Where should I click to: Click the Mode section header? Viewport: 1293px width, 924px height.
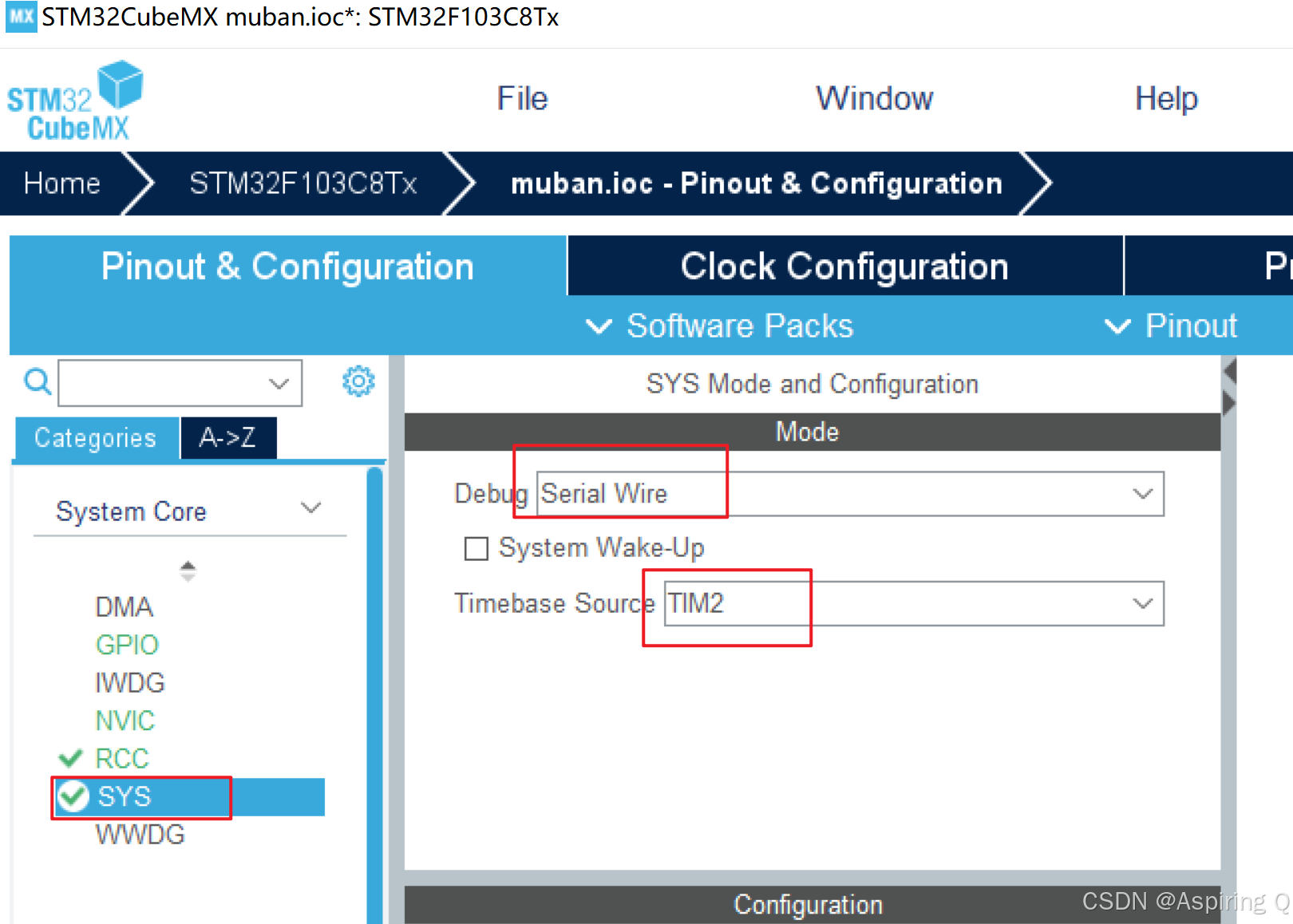pos(813,432)
